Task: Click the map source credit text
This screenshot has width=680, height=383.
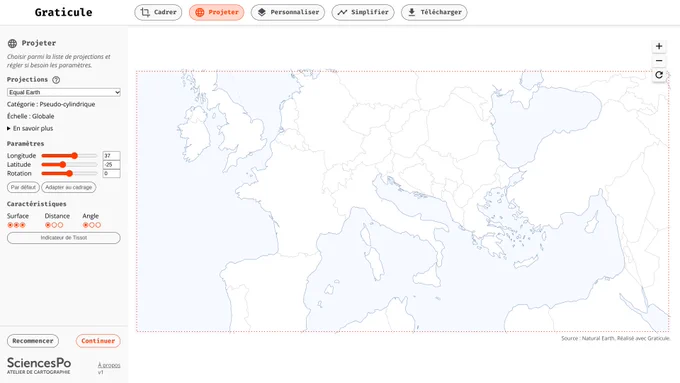Action: [615, 338]
